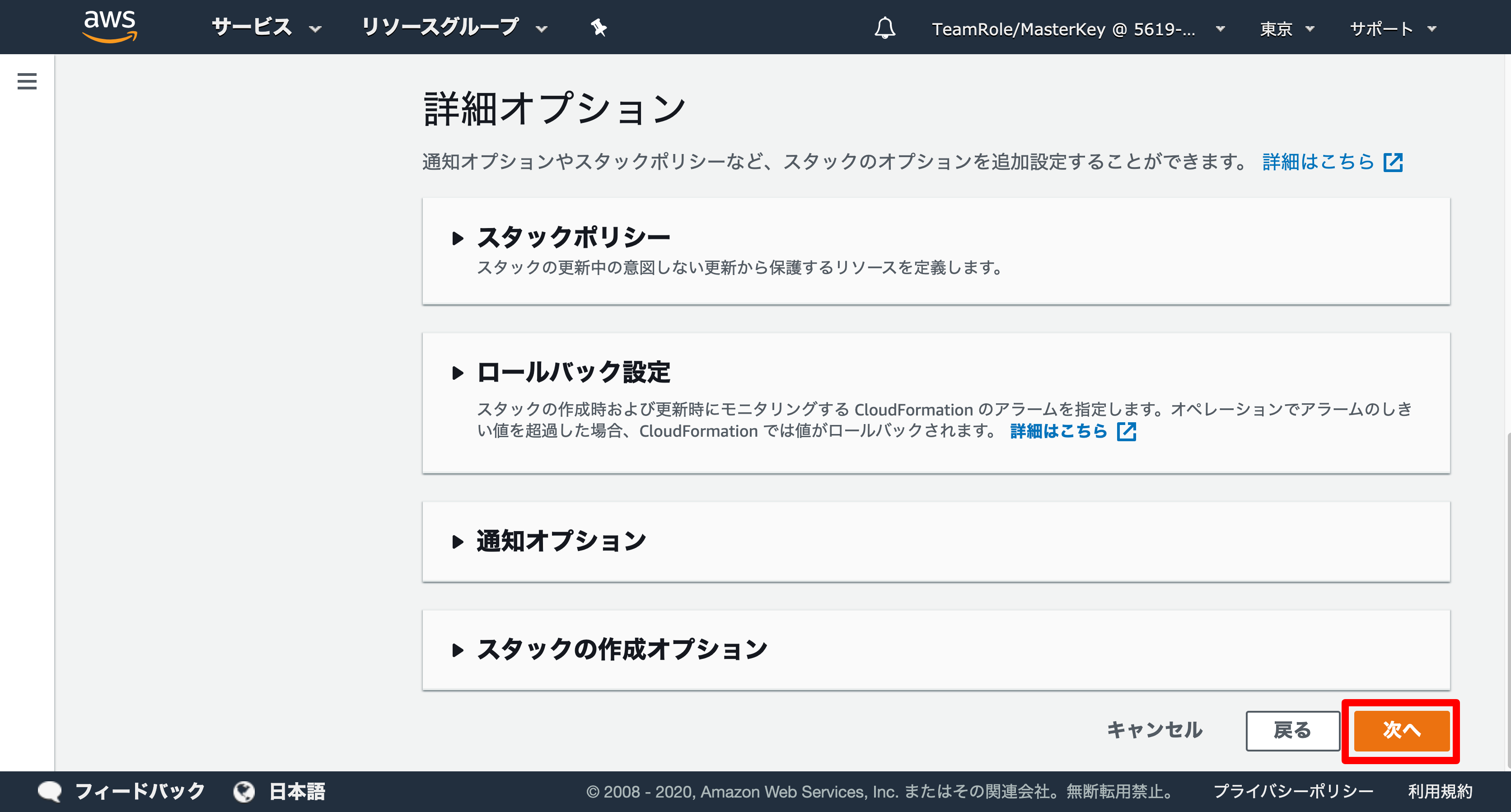Open the 詳細はこちら link under 詳細オプション
The image size is (1511, 812).
(1318, 161)
